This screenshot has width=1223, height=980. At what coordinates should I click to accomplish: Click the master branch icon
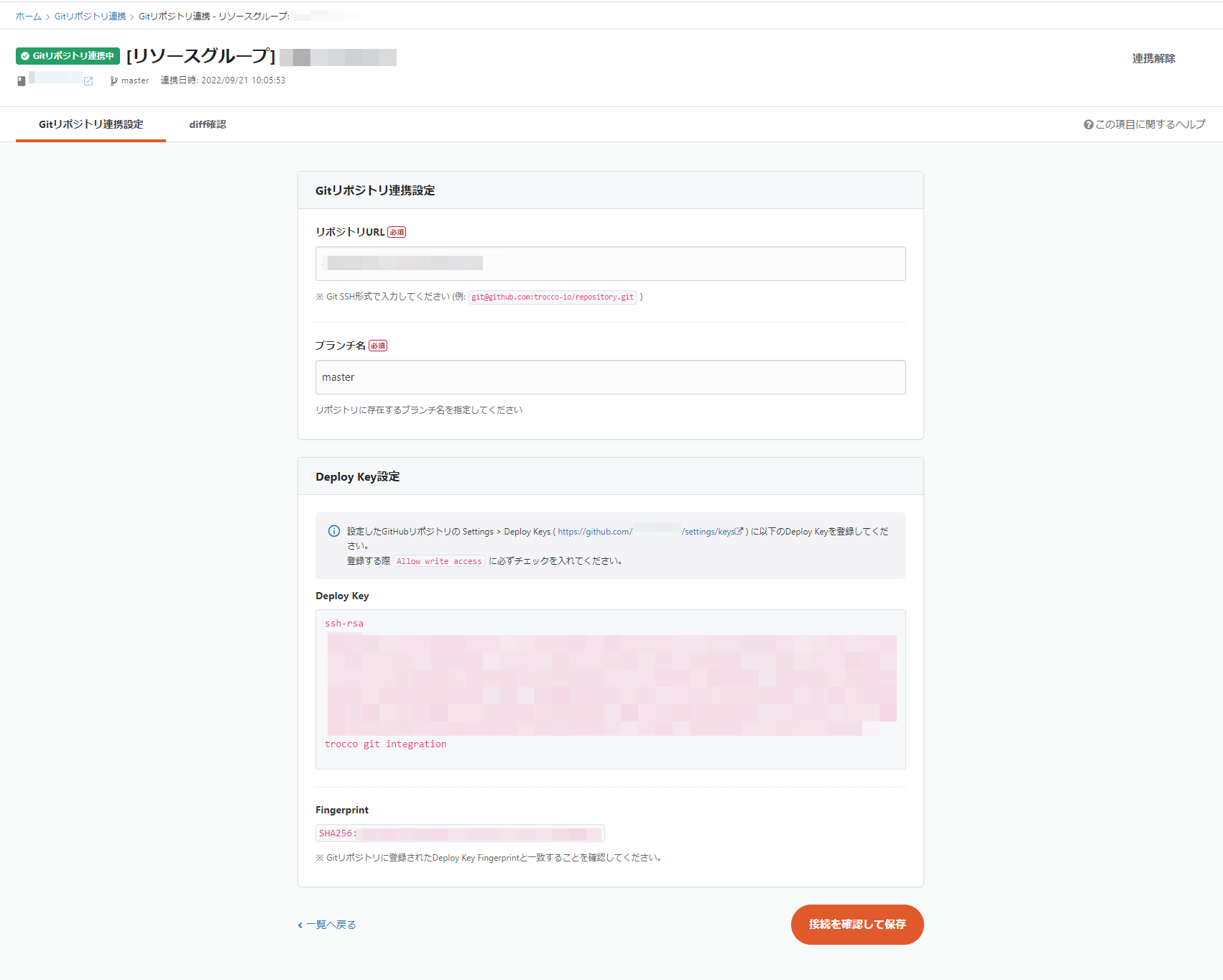[114, 81]
